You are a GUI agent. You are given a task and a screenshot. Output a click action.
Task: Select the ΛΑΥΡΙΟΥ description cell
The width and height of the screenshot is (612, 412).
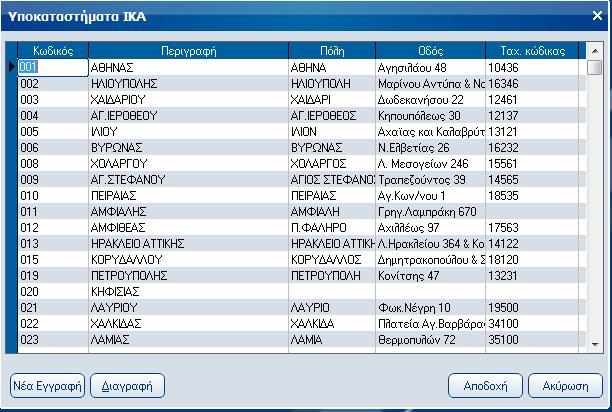click(189, 307)
